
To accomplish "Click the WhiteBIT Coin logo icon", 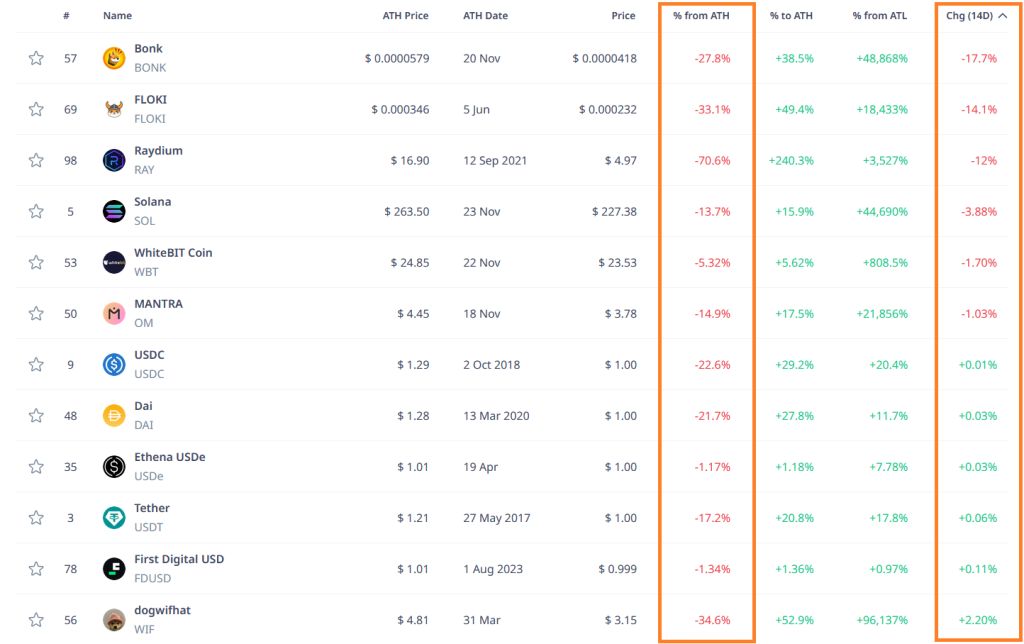I will (114, 263).
